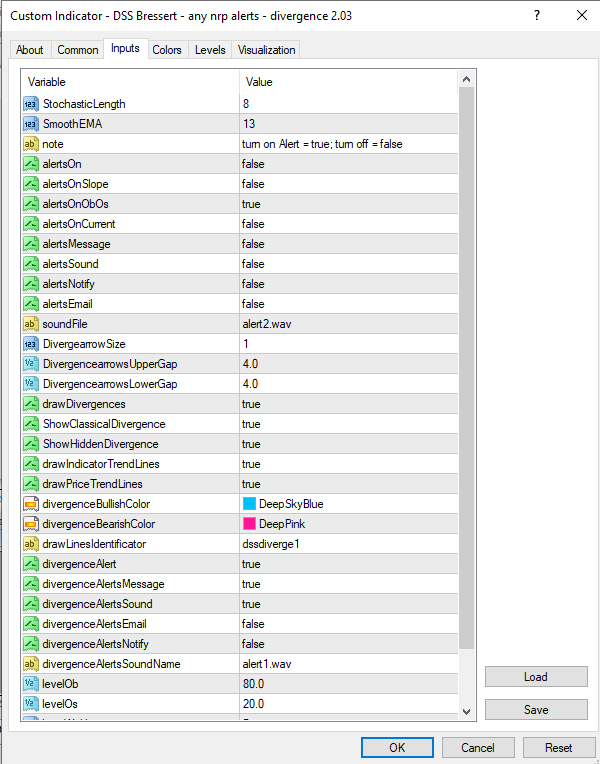This screenshot has height=764, width=600.
Task: Toggle the alertsOnCurrent value
Action: pyautogui.click(x=348, y=224)
